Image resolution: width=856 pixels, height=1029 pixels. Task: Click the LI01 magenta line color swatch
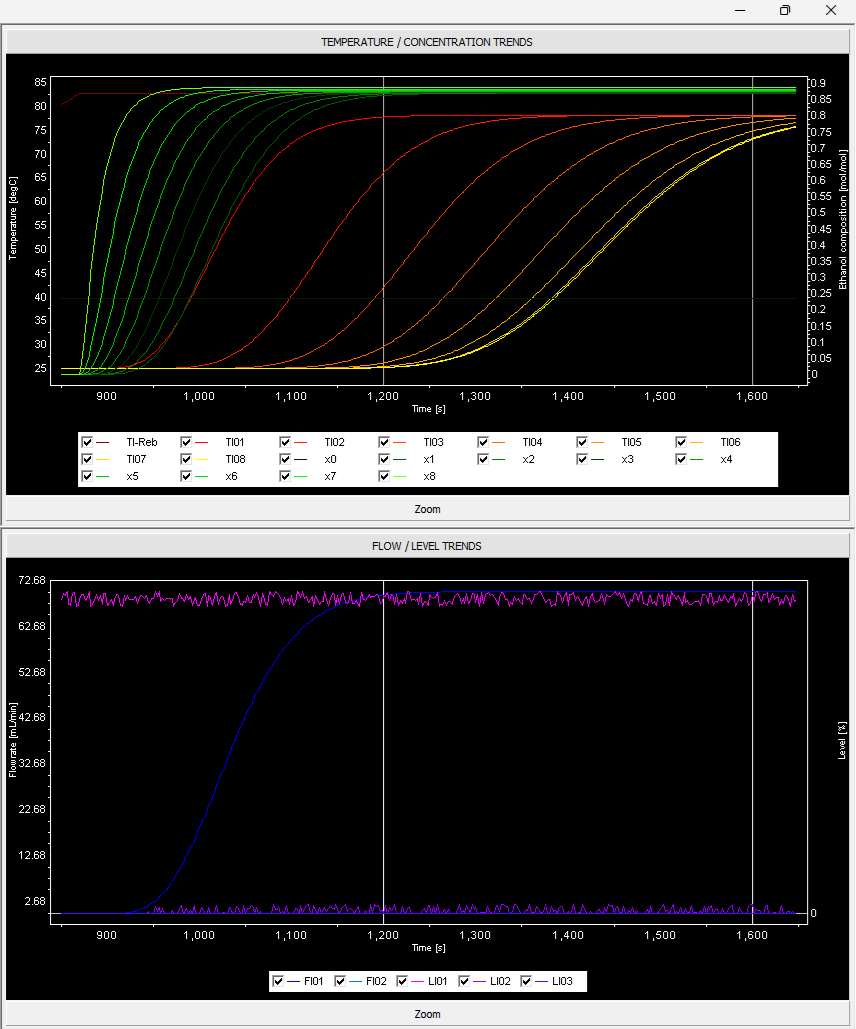point(418,982)
